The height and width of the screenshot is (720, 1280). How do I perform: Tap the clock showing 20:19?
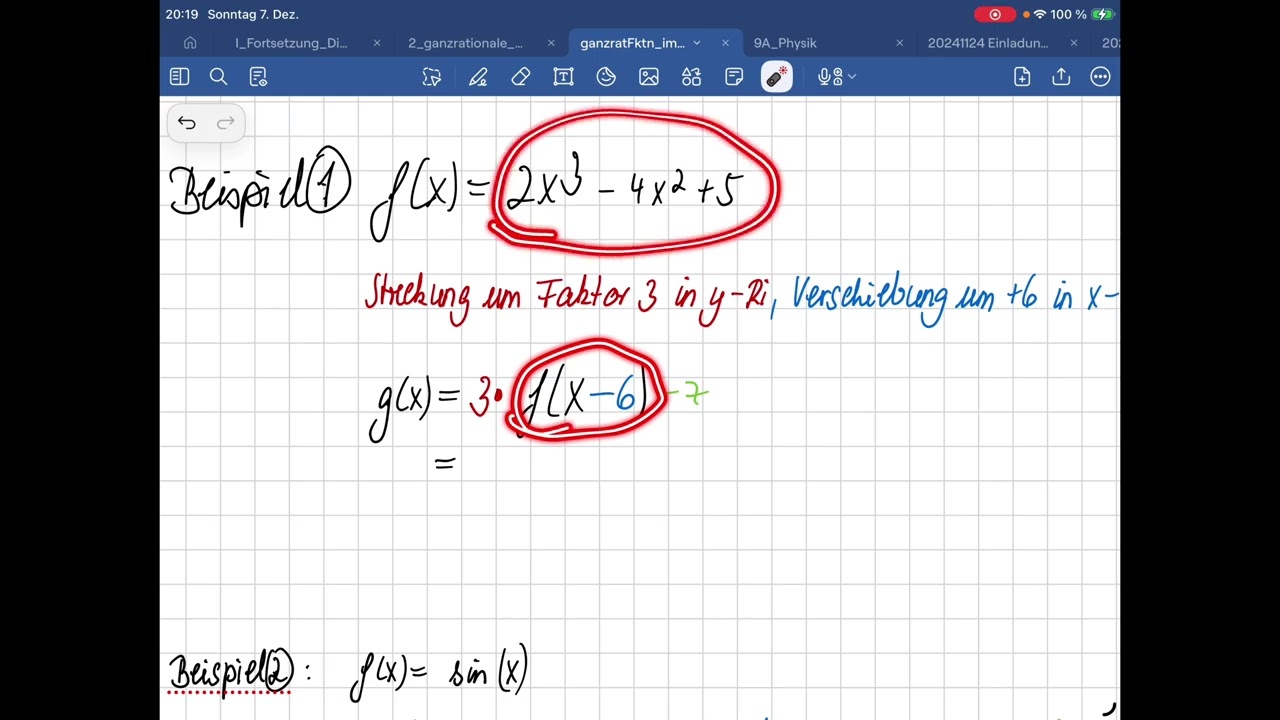click(182, 14)
